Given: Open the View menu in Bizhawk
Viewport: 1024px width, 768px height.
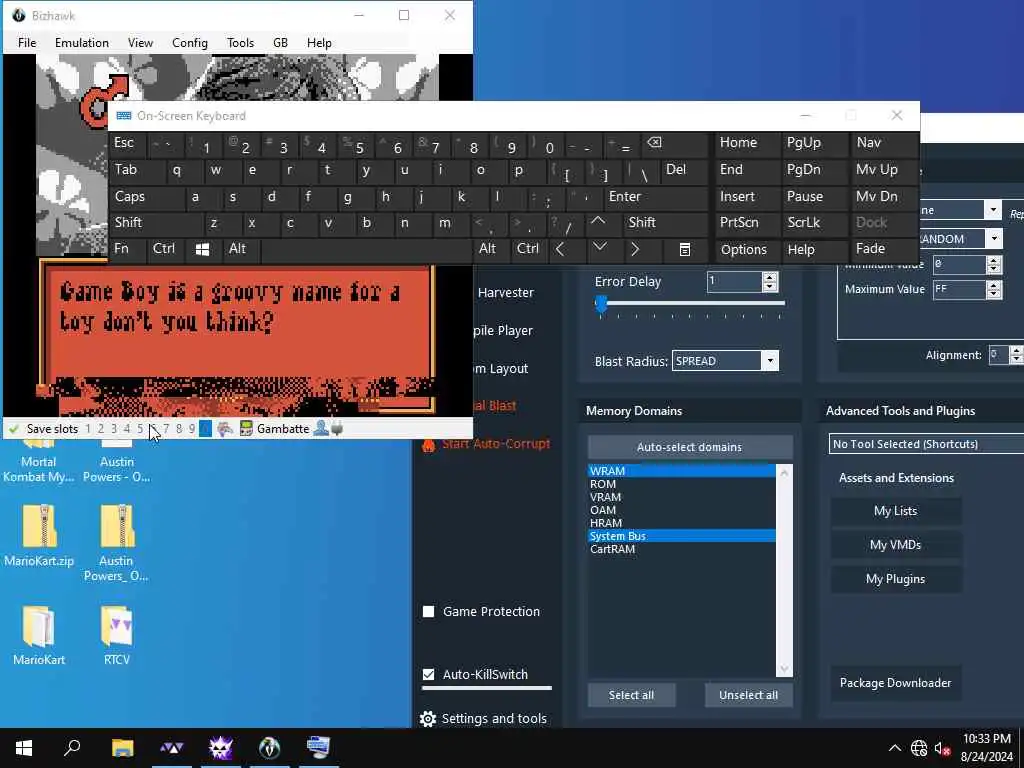Looking at the screenshot, I should [x=140, y=43].
